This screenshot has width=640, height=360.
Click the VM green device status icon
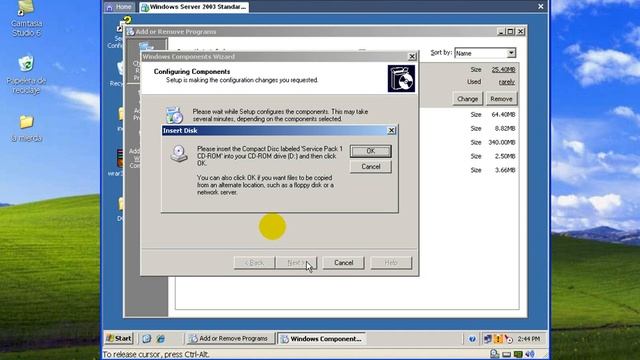pos(518,354)
